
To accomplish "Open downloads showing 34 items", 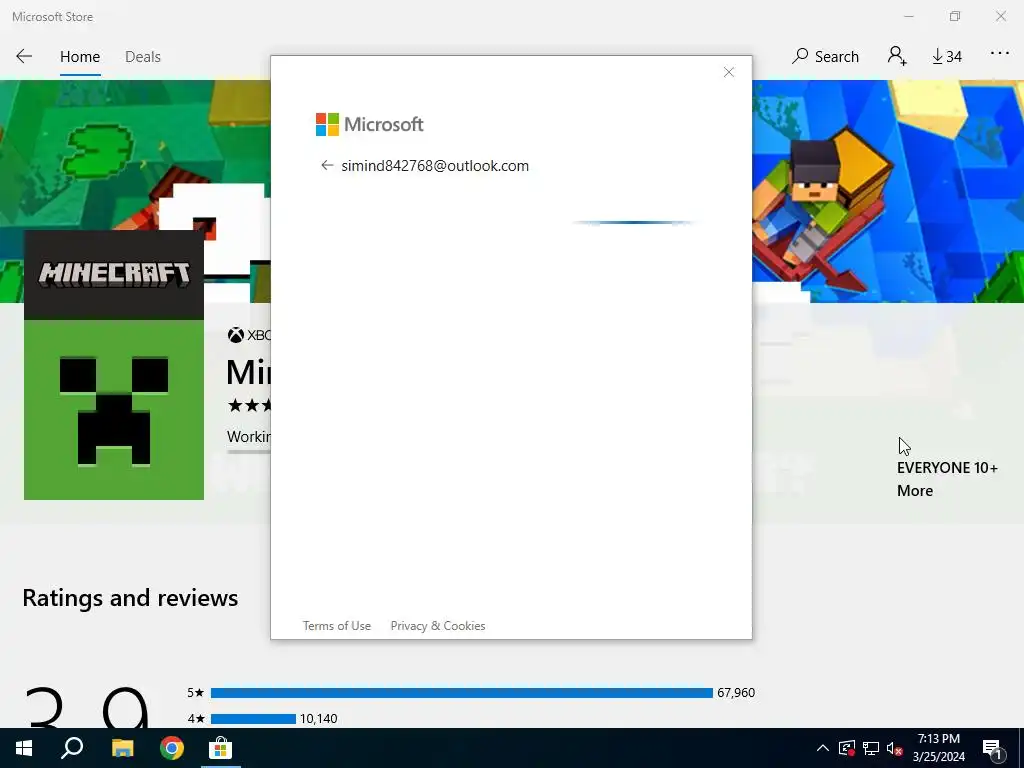I will pos(947,57).
